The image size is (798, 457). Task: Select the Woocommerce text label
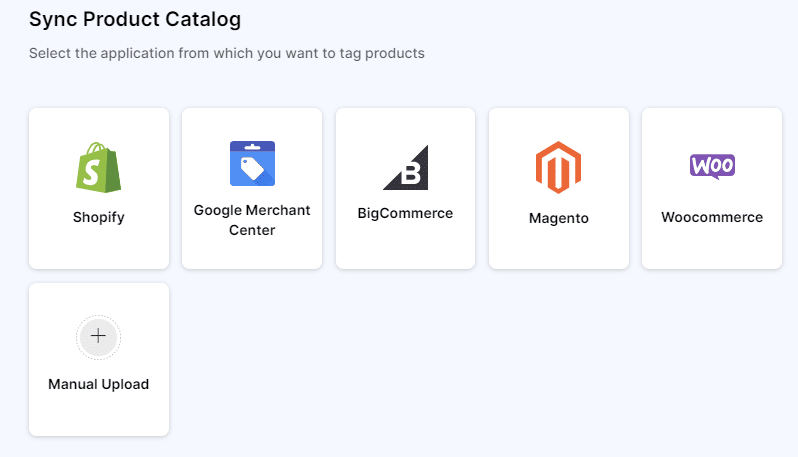pyautogui.click(x=712, y=217)
